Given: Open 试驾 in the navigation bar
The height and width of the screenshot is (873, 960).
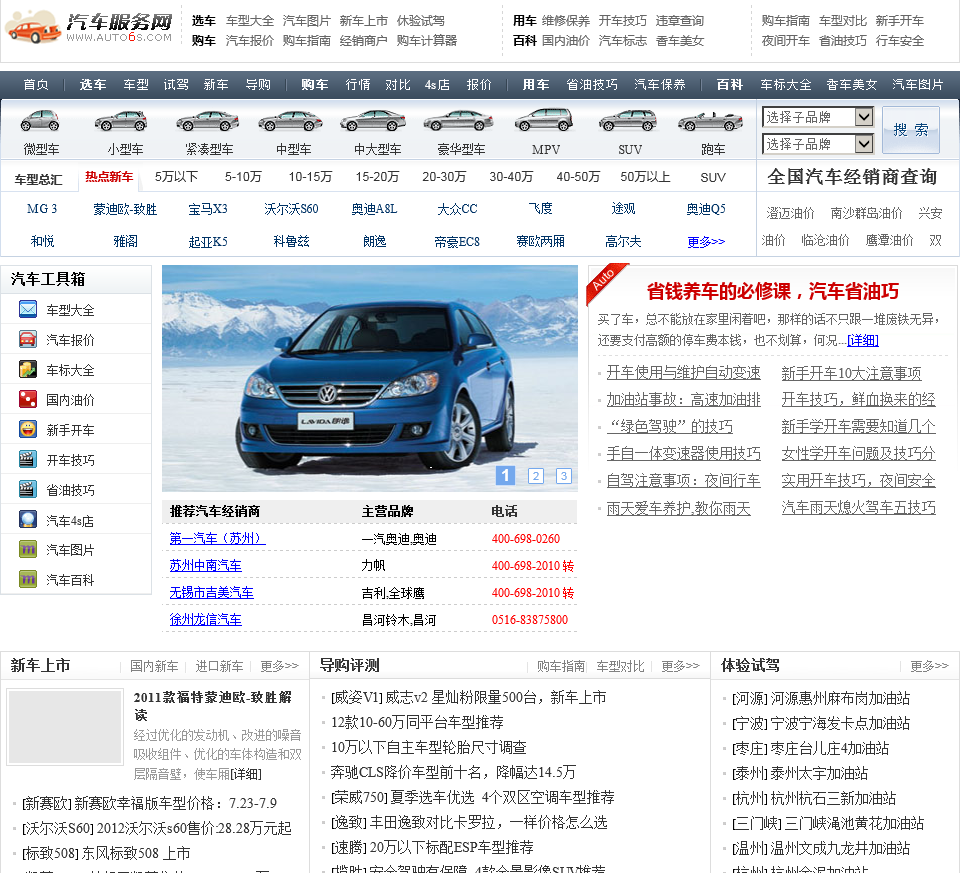Looking at the screenshot, I should [176, 84].
